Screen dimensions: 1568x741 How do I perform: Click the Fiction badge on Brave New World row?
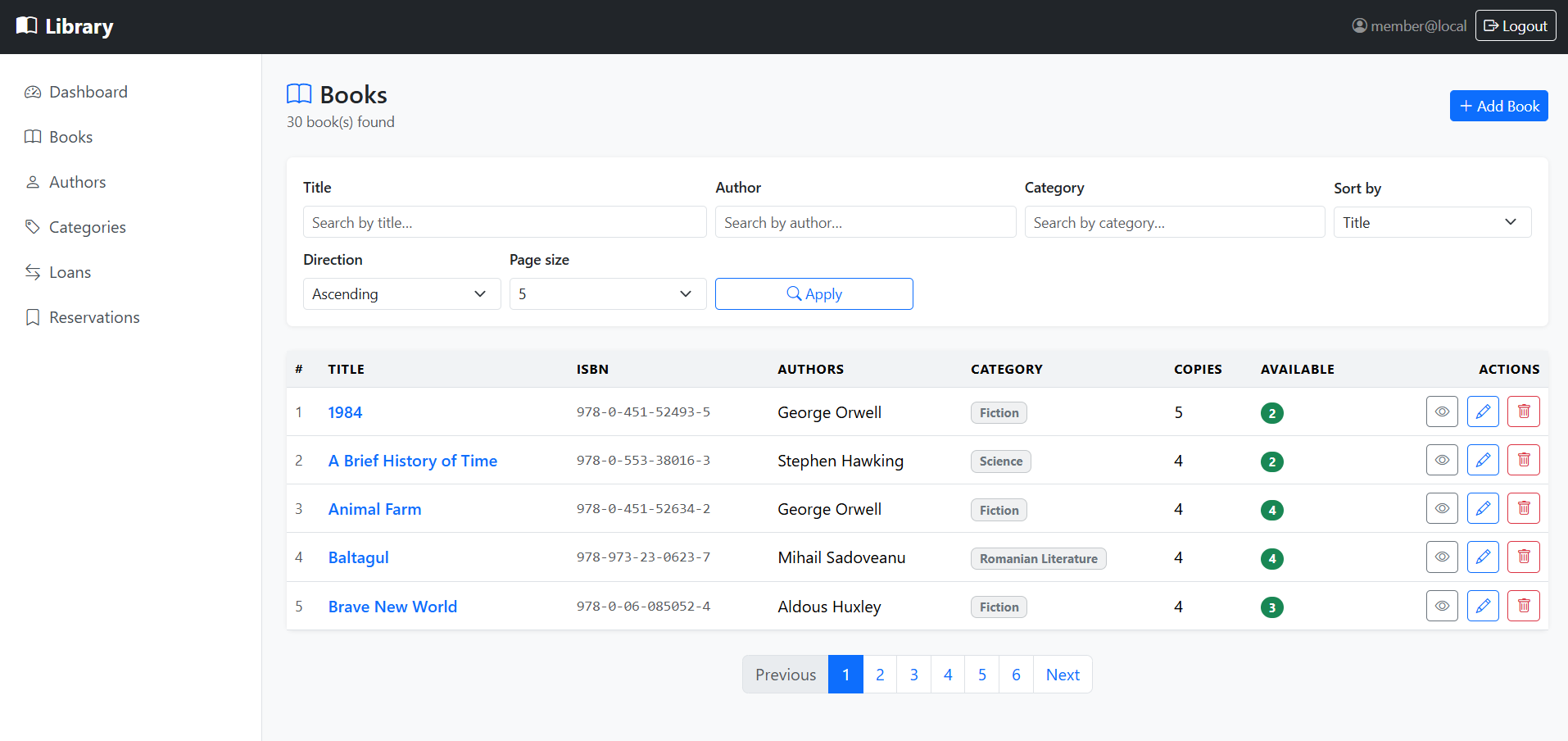(x=999, y=607)
